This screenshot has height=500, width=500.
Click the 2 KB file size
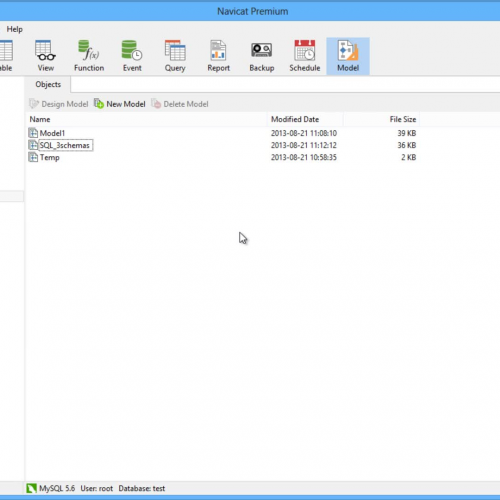click(409, 157)
